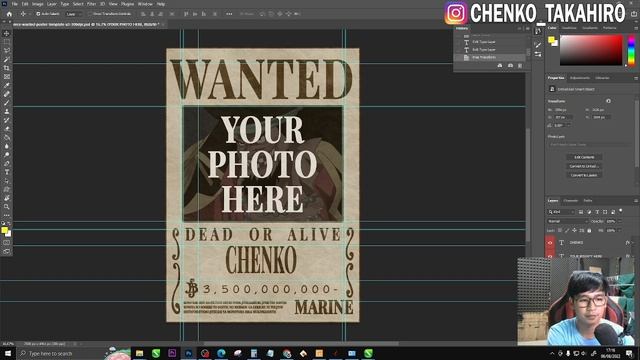The height and width of the screenshot is (360, 640).
Task: Select the Zoom tool
Action: tap(7, 207)
